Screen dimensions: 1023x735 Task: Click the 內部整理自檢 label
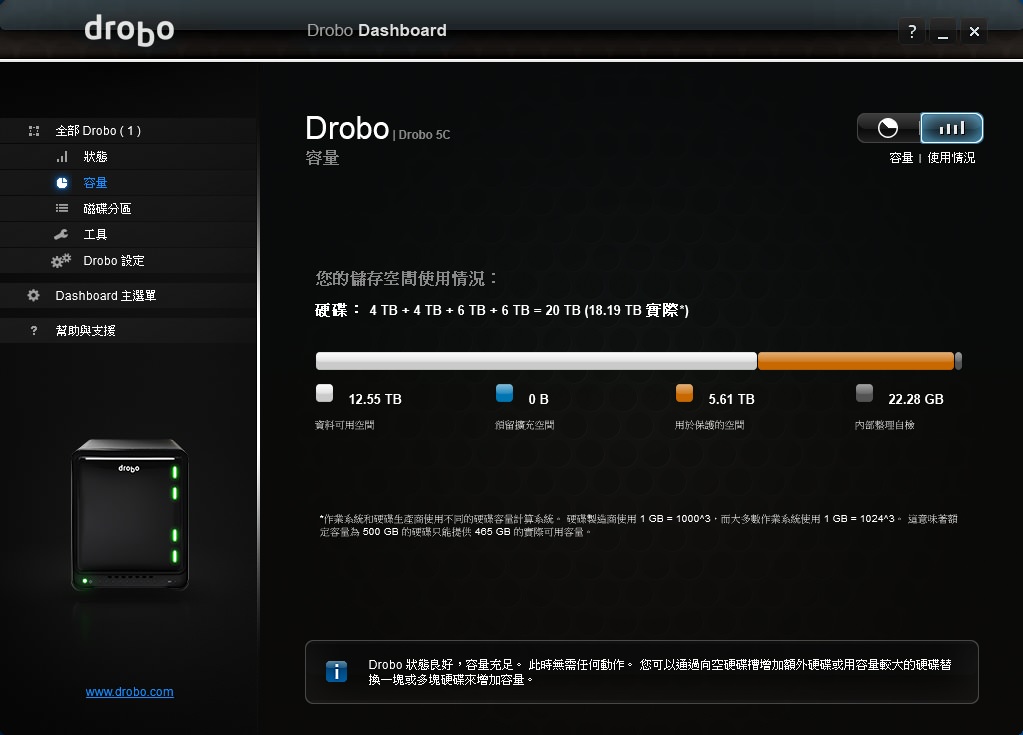(x=885, y=425)
